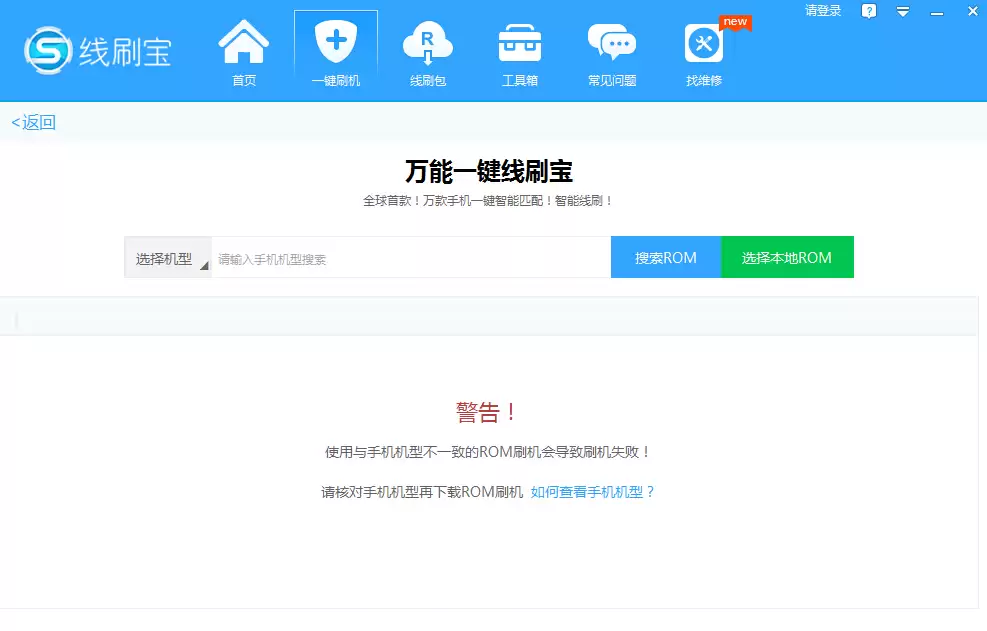Image resolution: width=987 pixels, height=631 pixels.
Task: Click the 搜索ROM button
Action: [665, 258]
